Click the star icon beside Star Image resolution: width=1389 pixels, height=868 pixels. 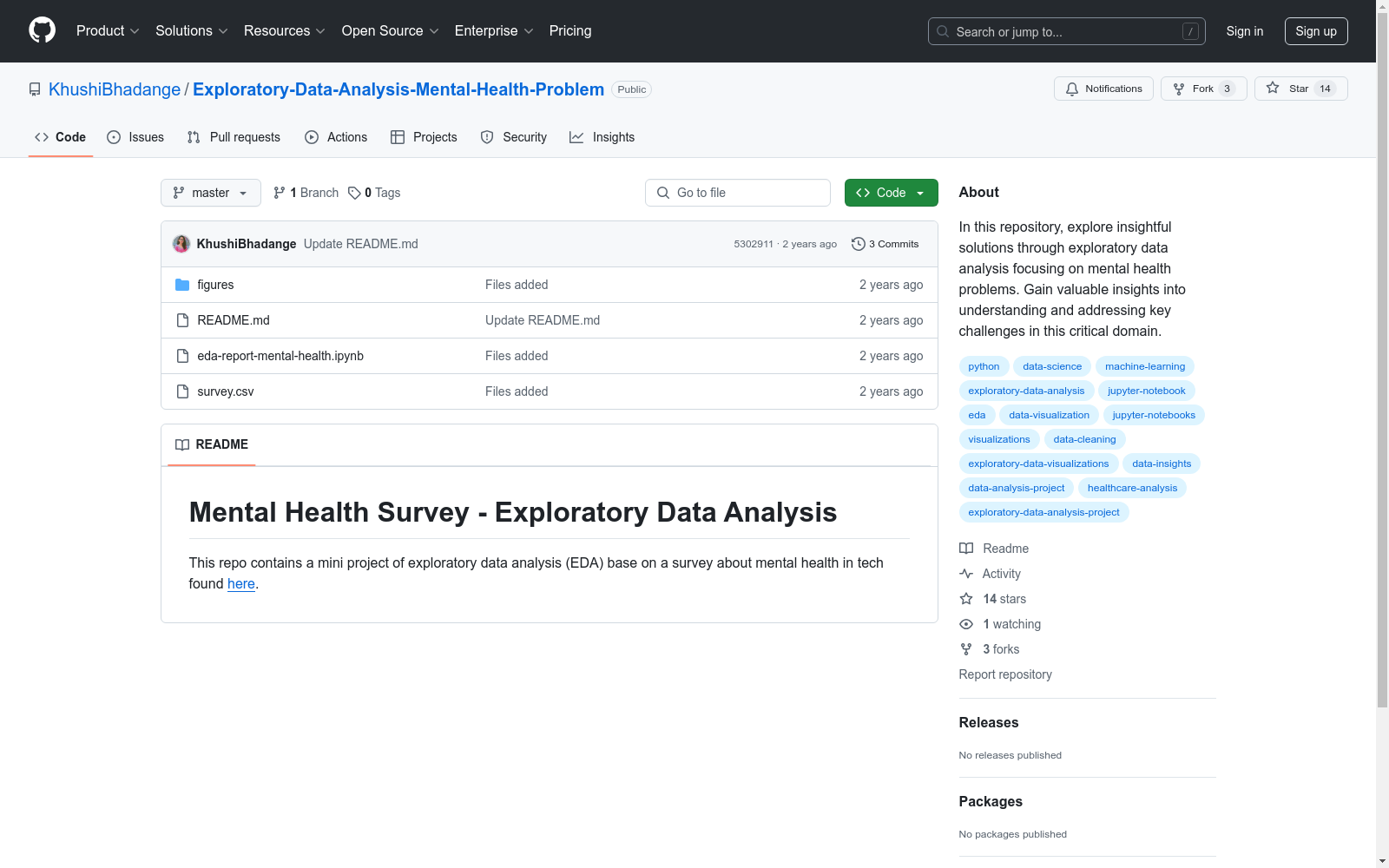click(1273, 88)
